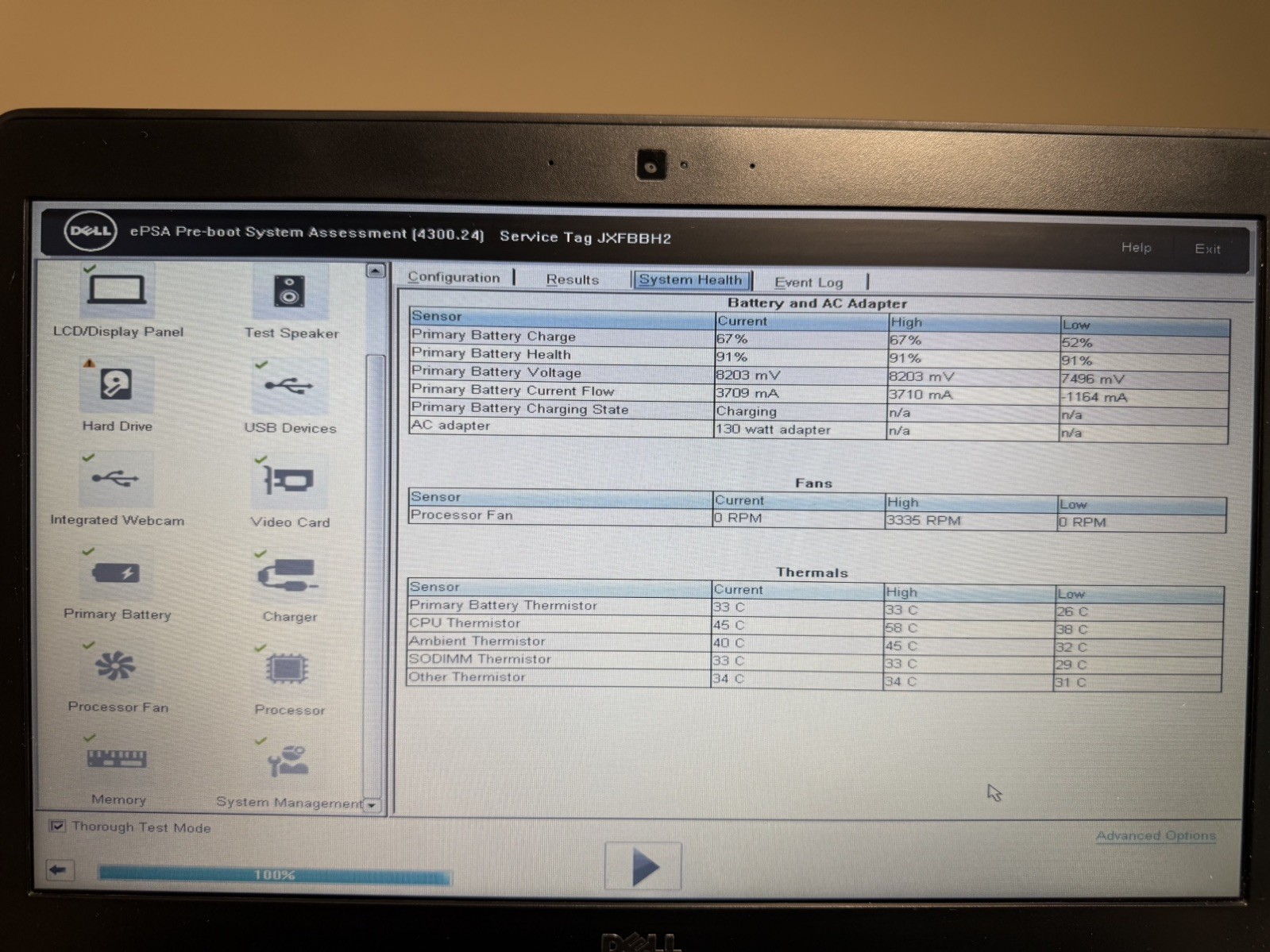The height and width of the screenshot is (952, 1270).
Task: Select the CPU Thermistor row
Action: [815, 626]
